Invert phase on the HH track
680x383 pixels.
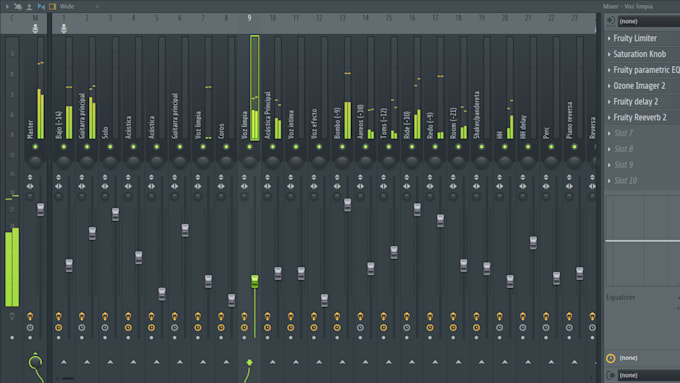pyautogui.click(x=500, y=177)
